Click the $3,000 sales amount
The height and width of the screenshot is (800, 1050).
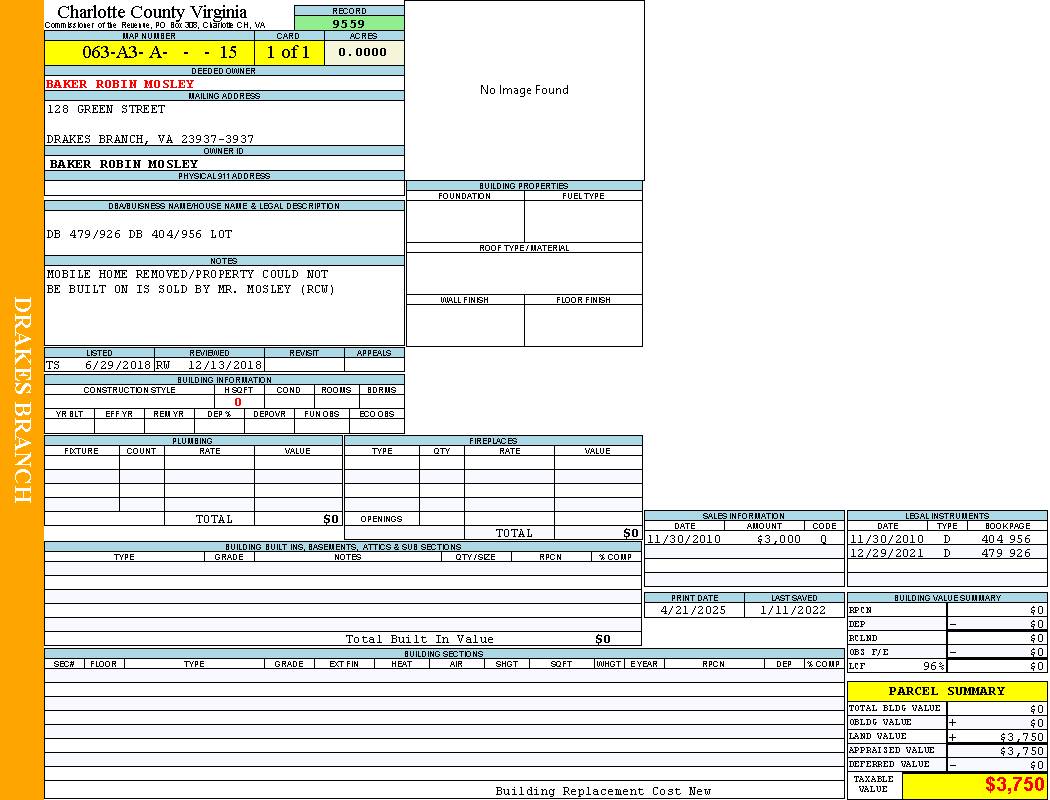(x=778, y=539)
